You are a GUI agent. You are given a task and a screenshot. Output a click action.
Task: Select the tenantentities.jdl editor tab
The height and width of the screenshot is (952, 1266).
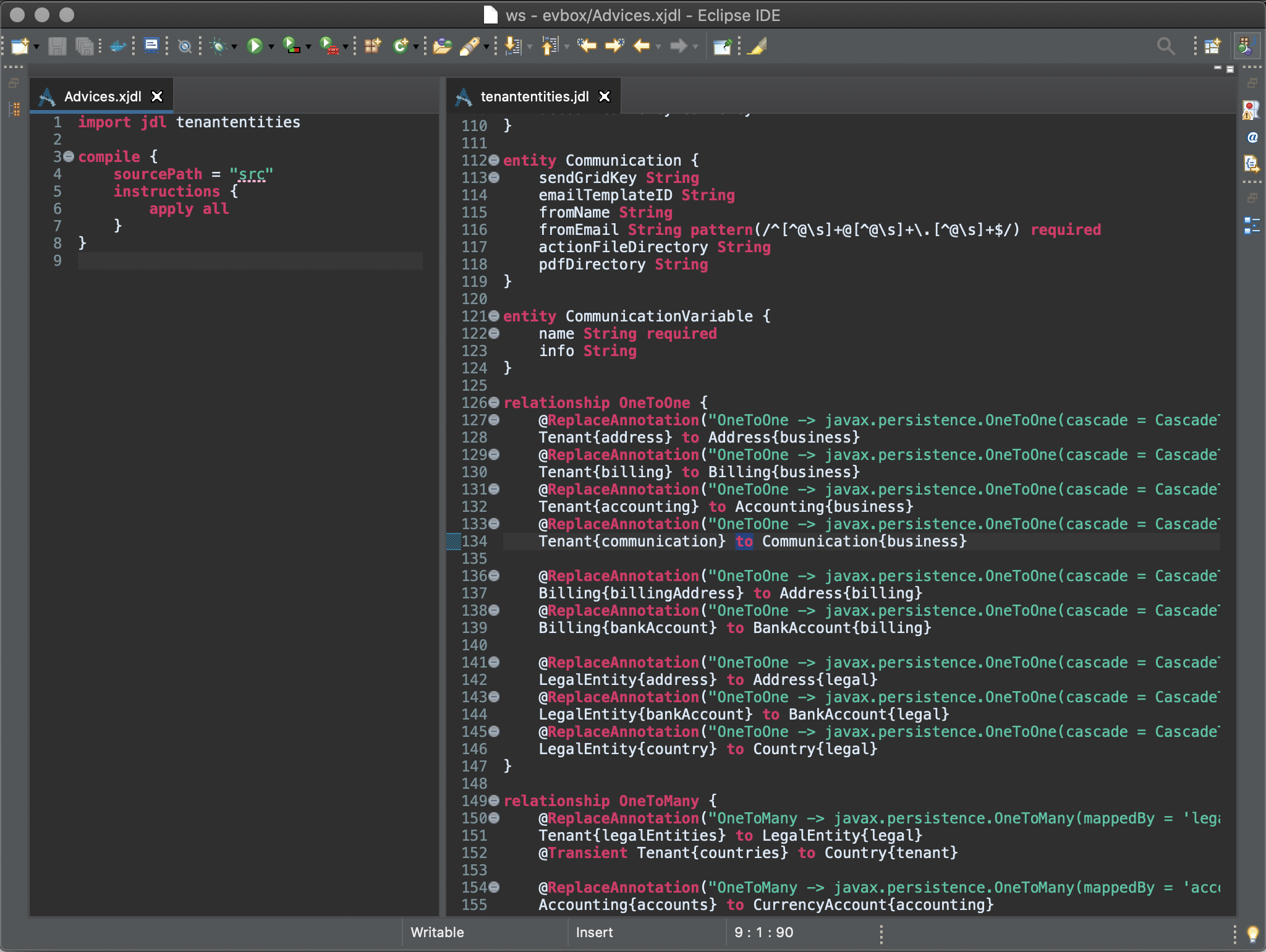coord(534,96)
